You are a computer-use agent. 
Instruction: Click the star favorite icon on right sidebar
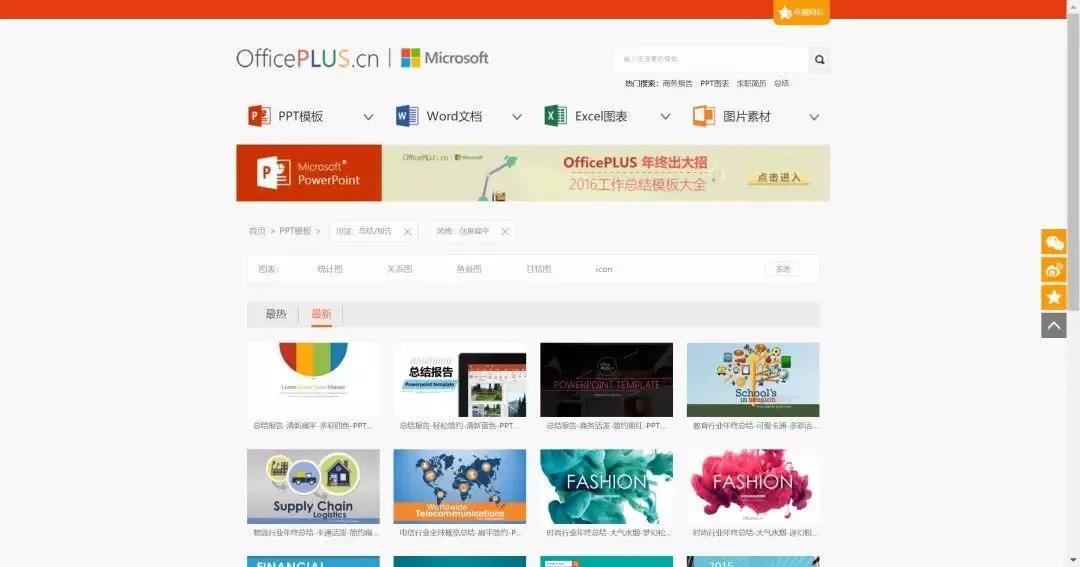(1054, 297)
